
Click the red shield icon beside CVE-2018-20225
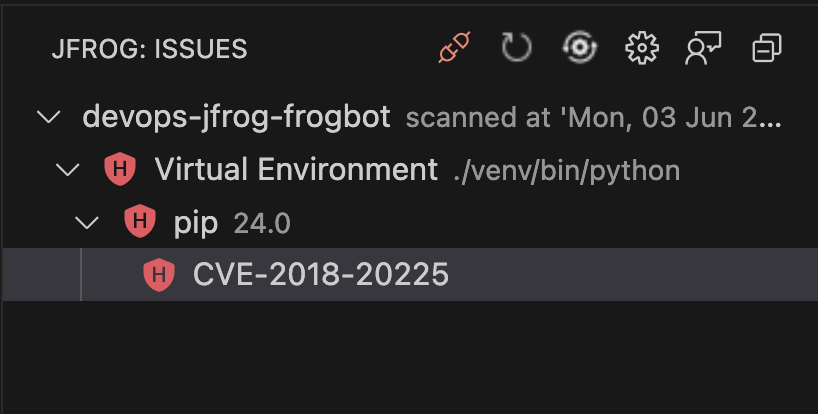pyautogui.click(x=159, y=274)
